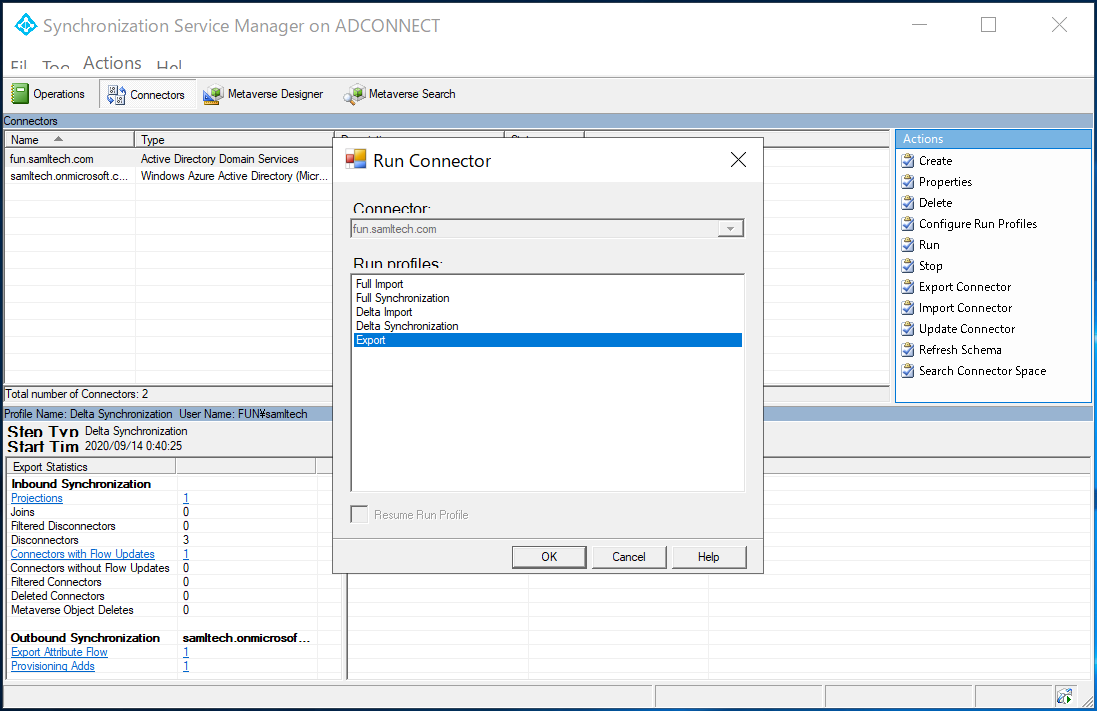Click the Export Statistics column header
Viewport: 1097px width, 711px height.
point(91,467)
